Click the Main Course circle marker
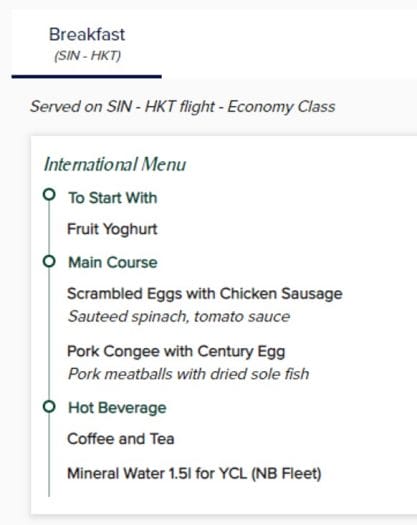 coord(49,261)
